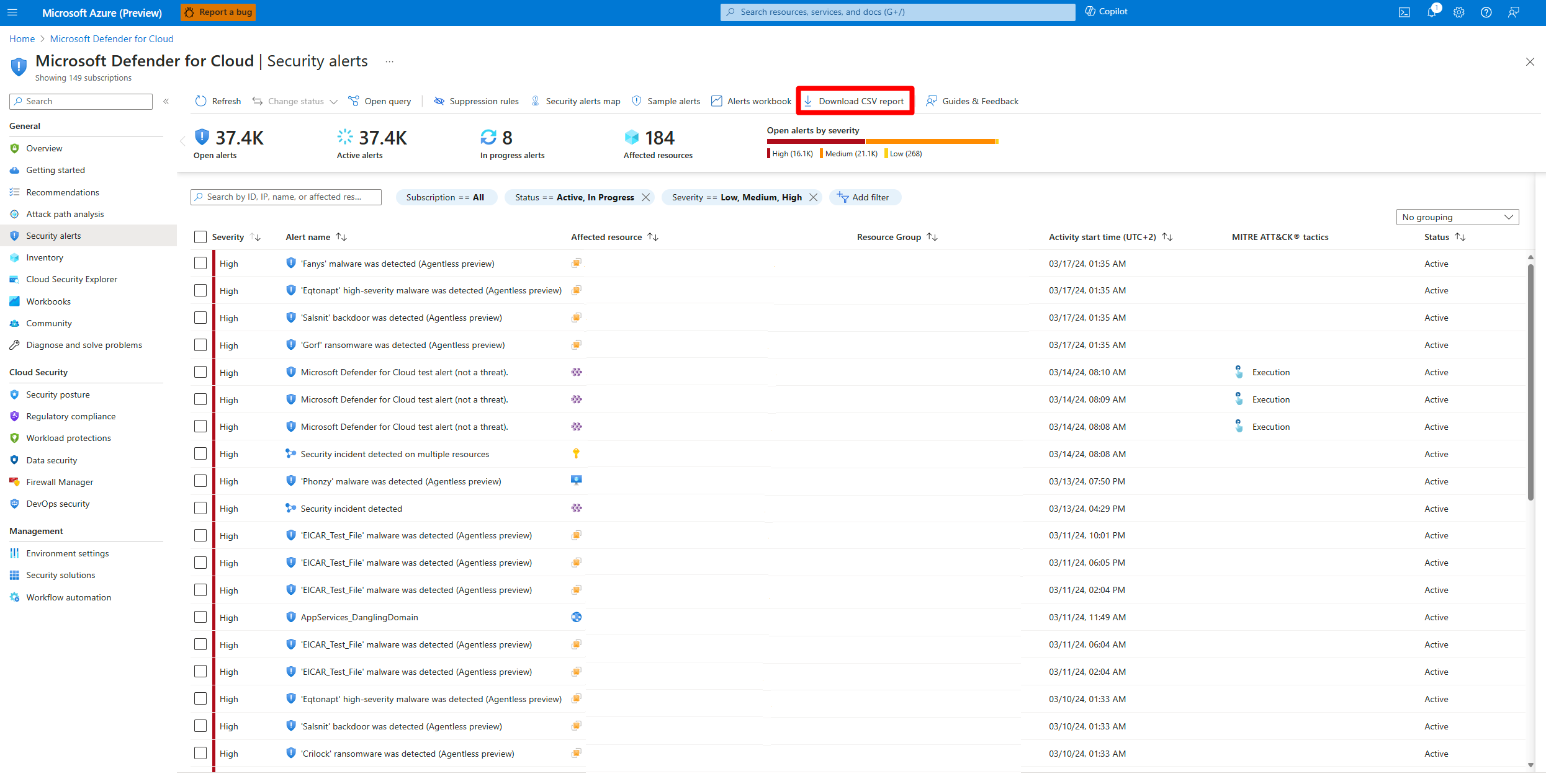1546x784 pixels.
Task: Open Workload protections in sidebar
Action: click(x=68, y=438)
